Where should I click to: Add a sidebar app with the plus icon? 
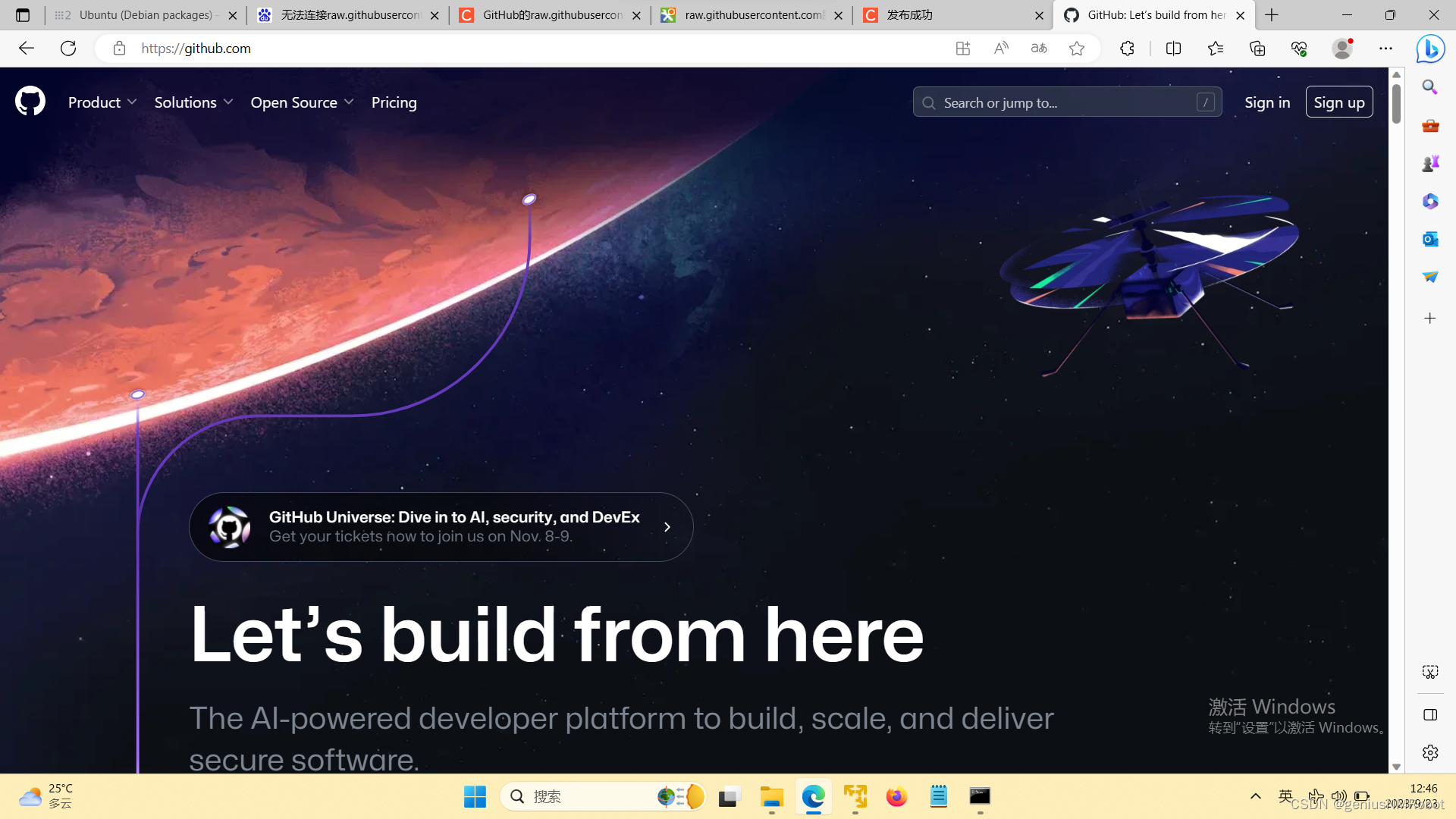click(x=1430, y=318)
